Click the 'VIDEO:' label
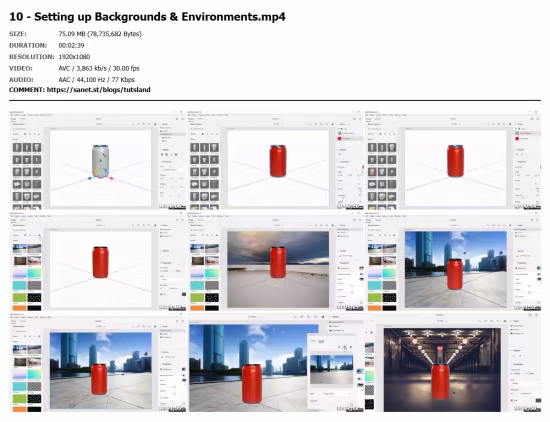Viewport: 550px width, 422px height. pos(20,68)
